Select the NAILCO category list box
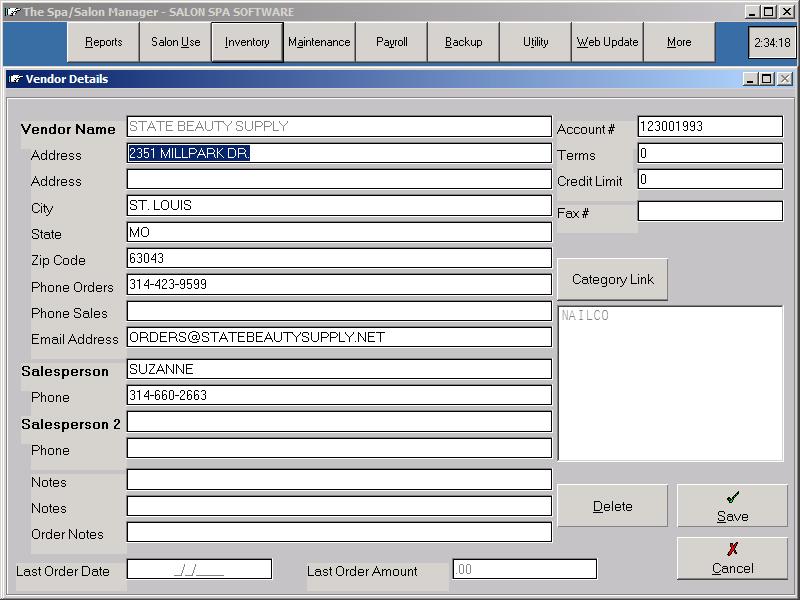 pyautogui.click(x=669, y=383)
